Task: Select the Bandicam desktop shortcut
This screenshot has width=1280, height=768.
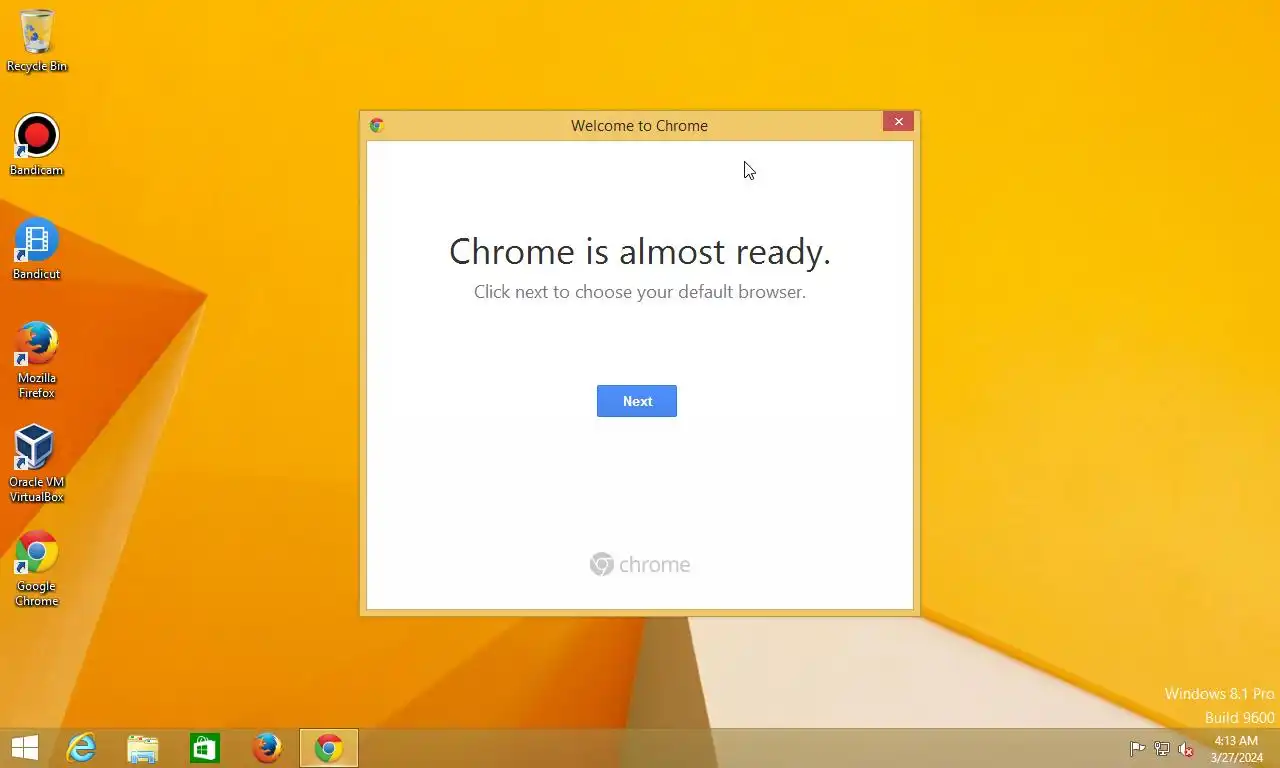Action: coord(37,145)
